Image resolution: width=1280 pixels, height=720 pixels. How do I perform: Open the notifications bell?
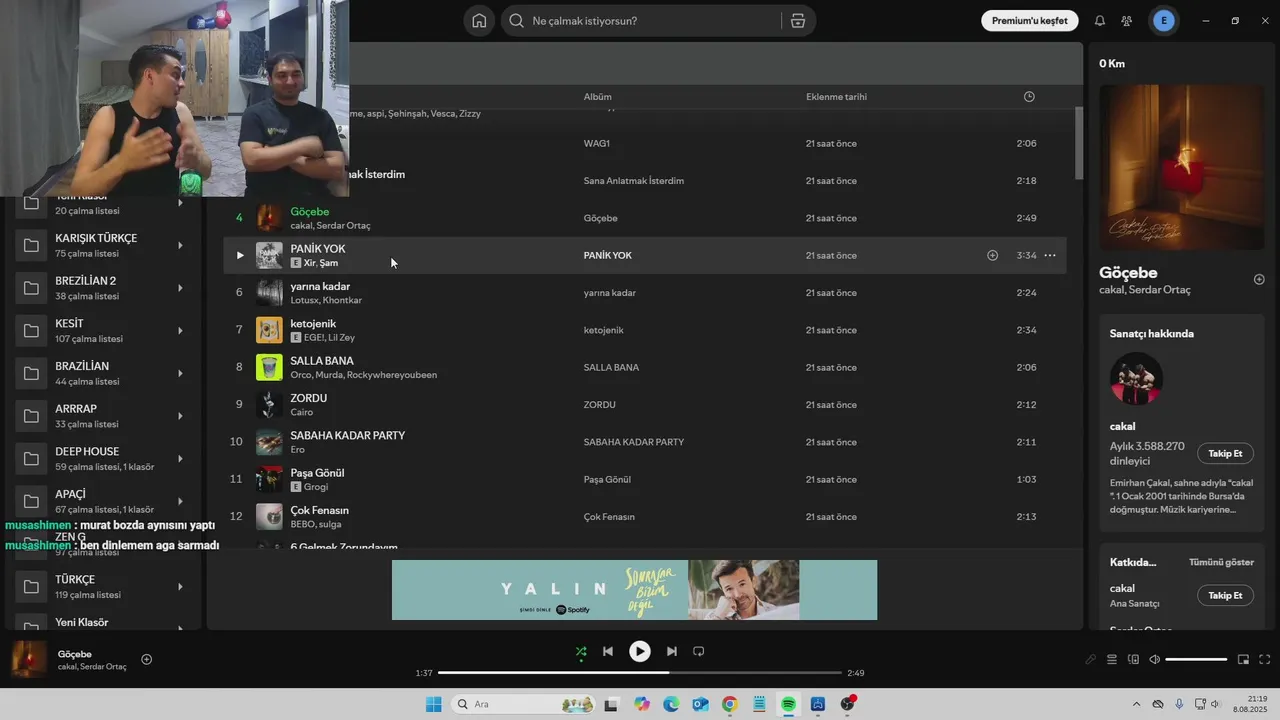pyautogui.click(x=1100, y=21)
